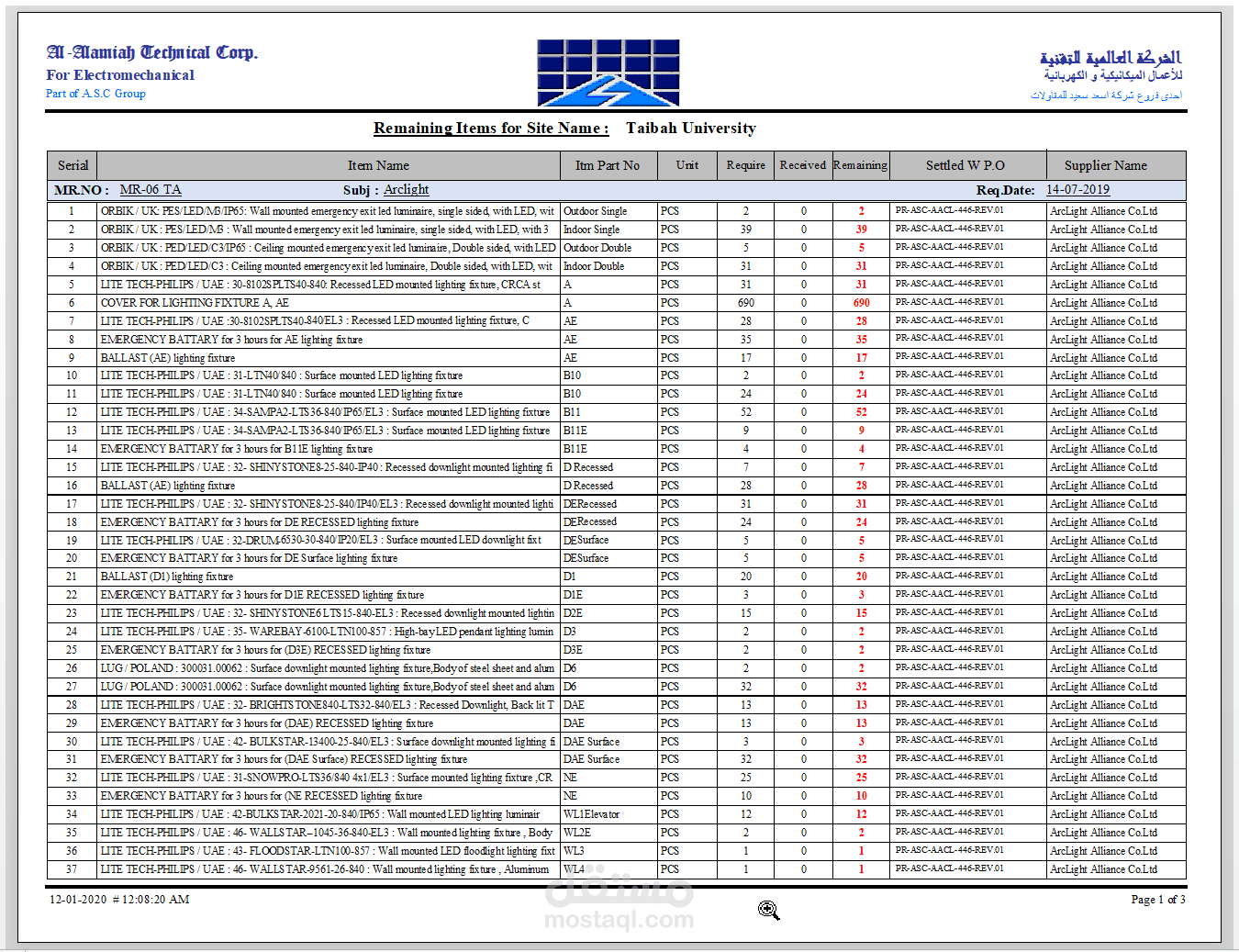
Task: Click the Indoor Single part number
Action: (591, 230)
